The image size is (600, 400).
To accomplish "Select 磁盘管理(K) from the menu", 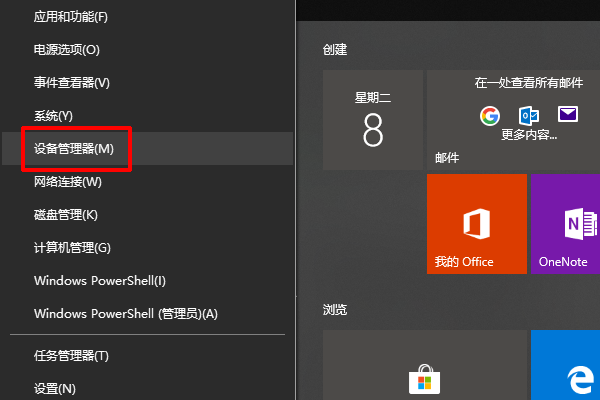I will tap(66, 215).
